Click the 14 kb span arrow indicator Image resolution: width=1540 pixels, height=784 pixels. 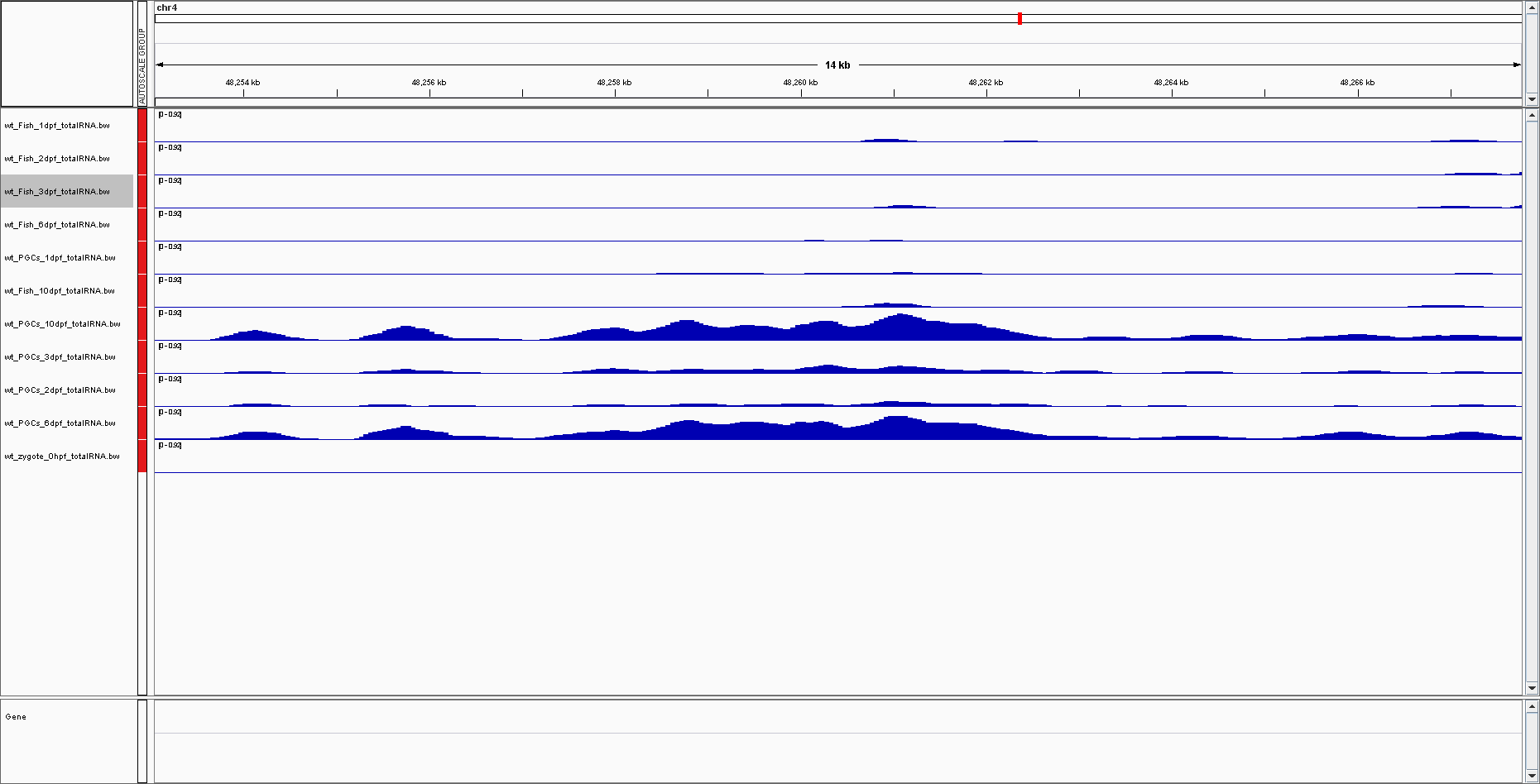point(837,63)
